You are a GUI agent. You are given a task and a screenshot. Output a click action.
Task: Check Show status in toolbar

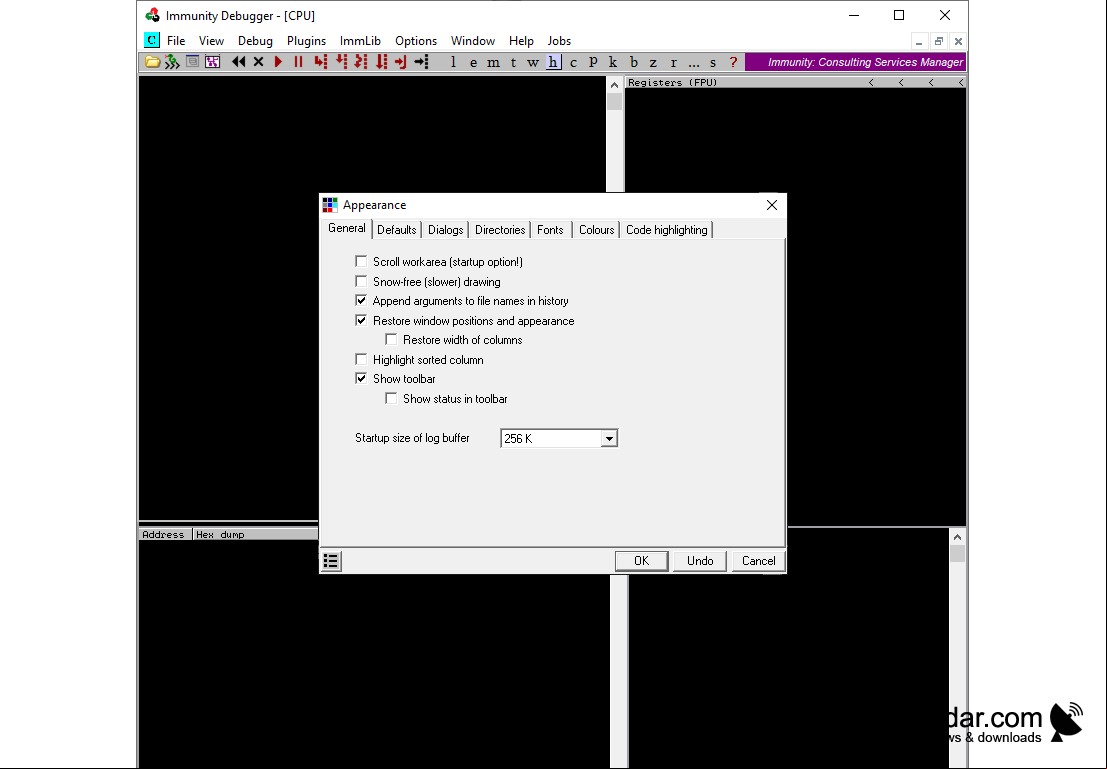[391, 398]
